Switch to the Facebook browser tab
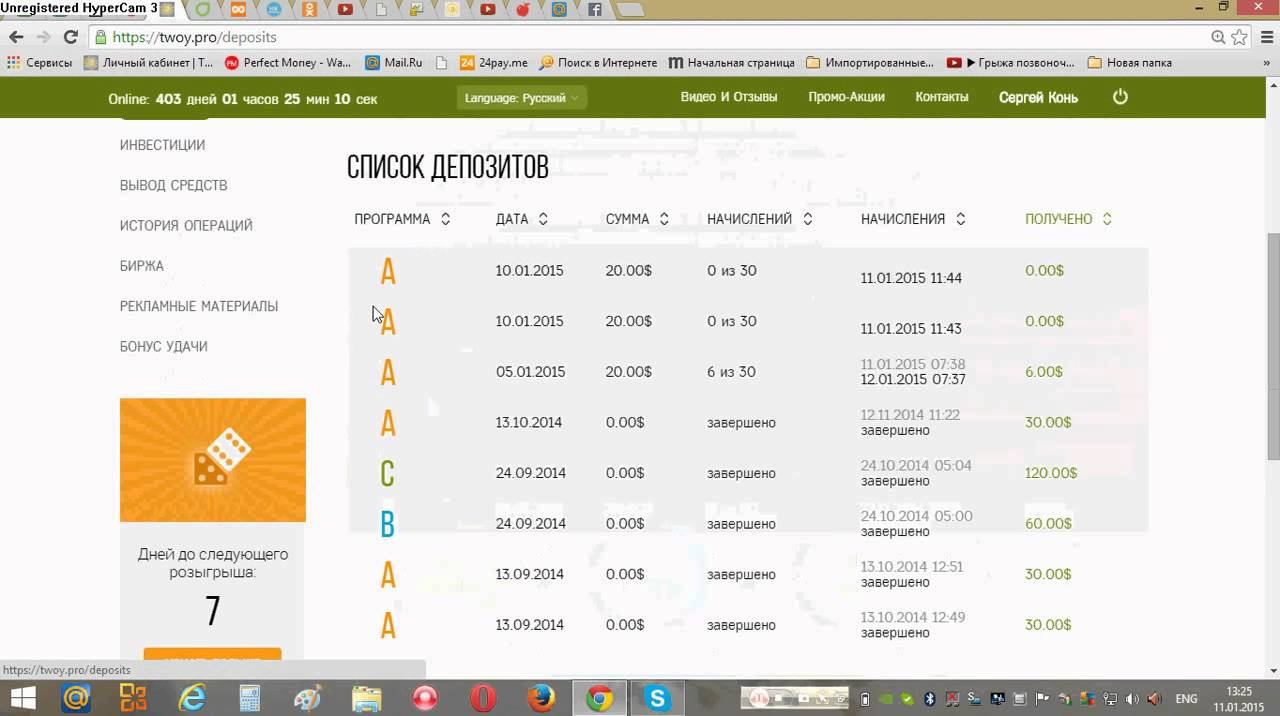 pos(594,9)
